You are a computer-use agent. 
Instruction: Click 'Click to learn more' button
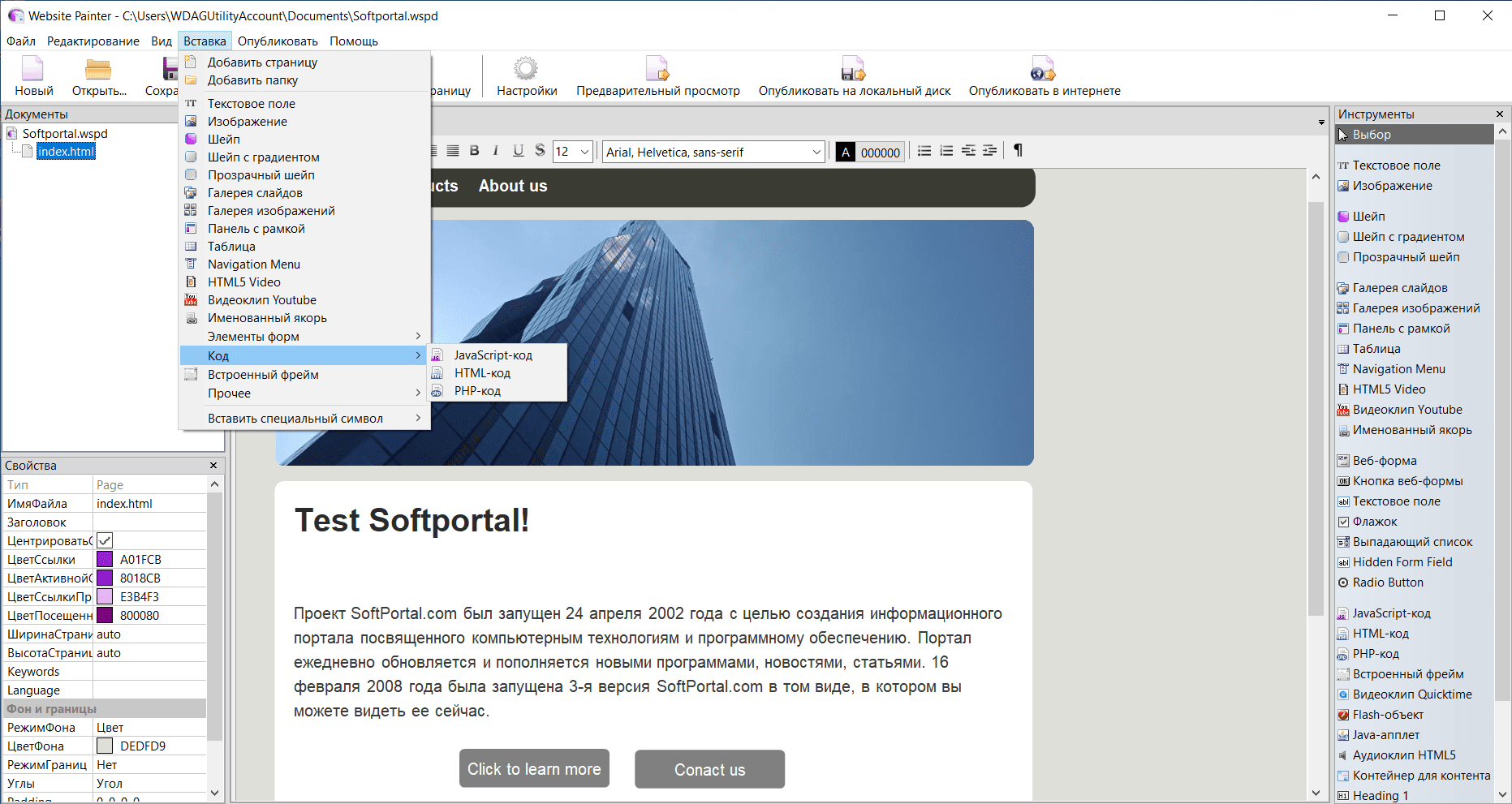[534, 768]
